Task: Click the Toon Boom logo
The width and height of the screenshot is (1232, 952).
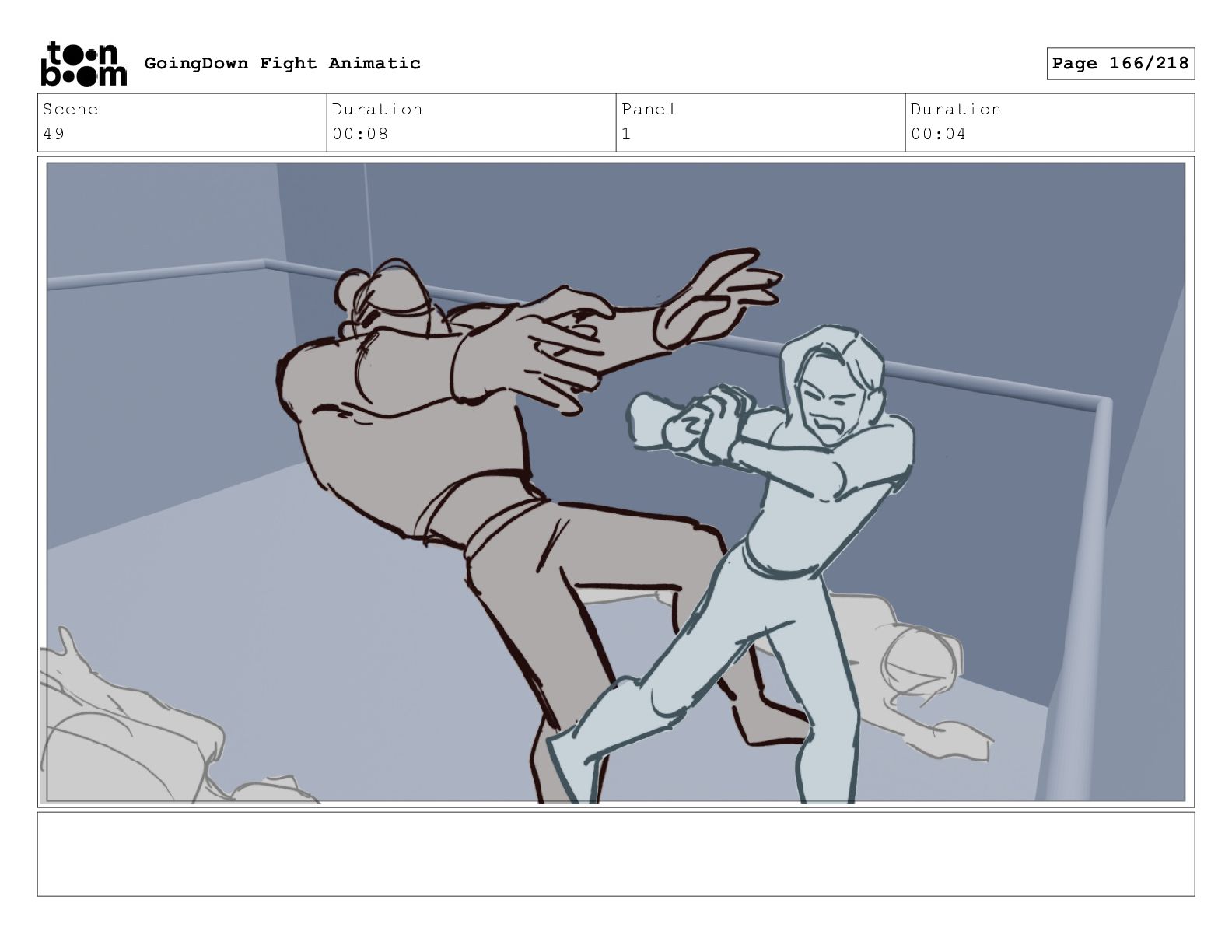Action: click(x=83, y=64)
